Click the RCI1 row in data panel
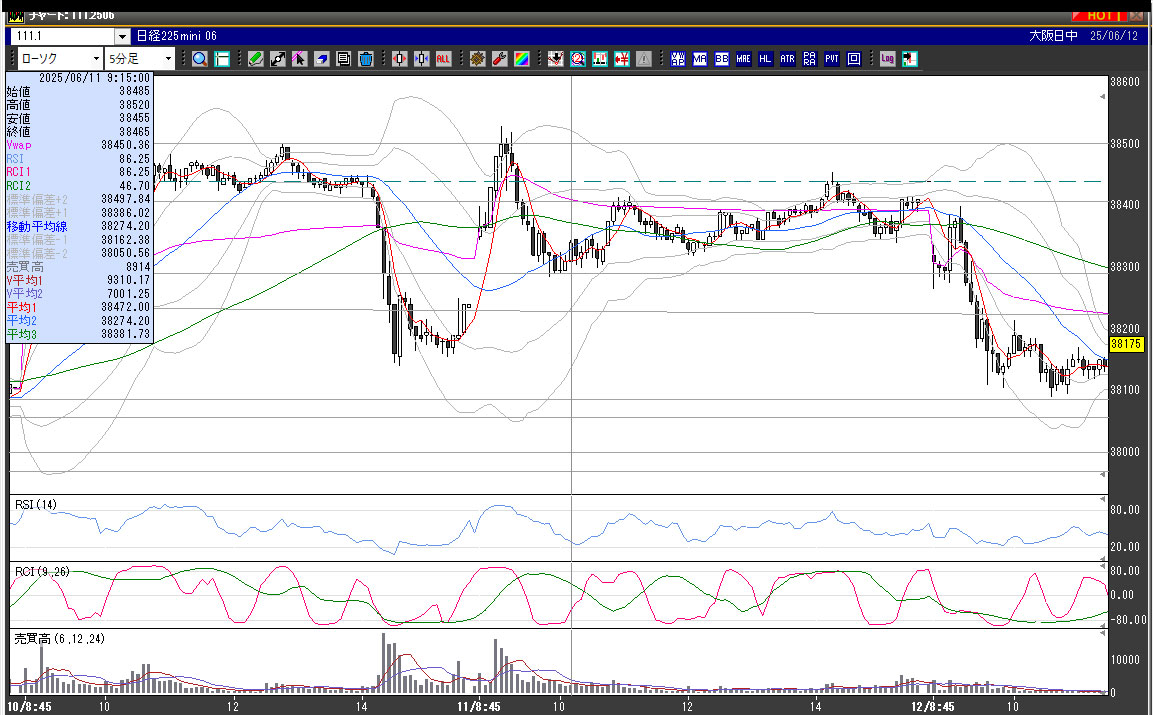1153x715 pixels. click(78, 172)
